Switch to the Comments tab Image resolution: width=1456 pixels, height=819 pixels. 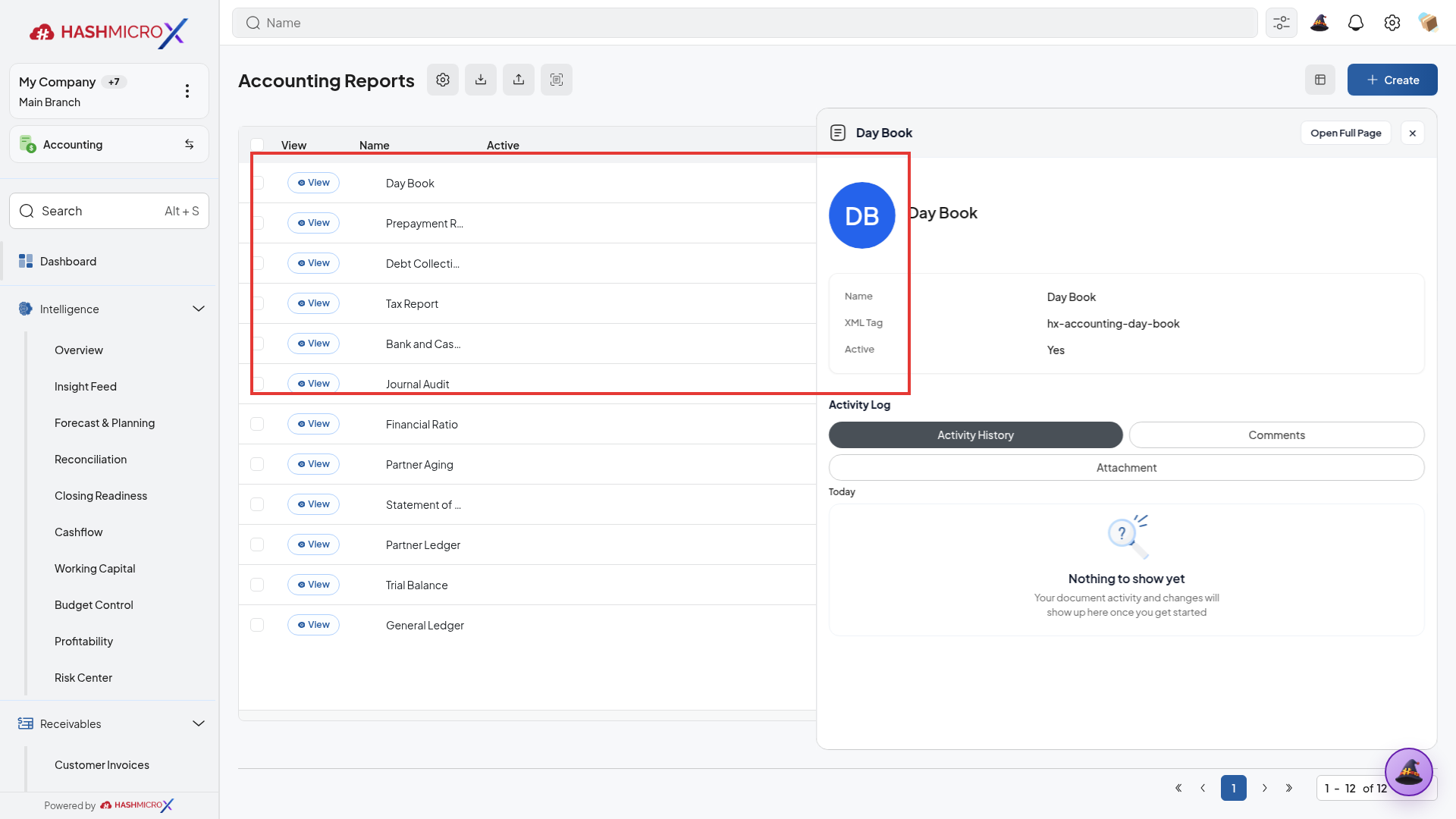(1277, 435)
